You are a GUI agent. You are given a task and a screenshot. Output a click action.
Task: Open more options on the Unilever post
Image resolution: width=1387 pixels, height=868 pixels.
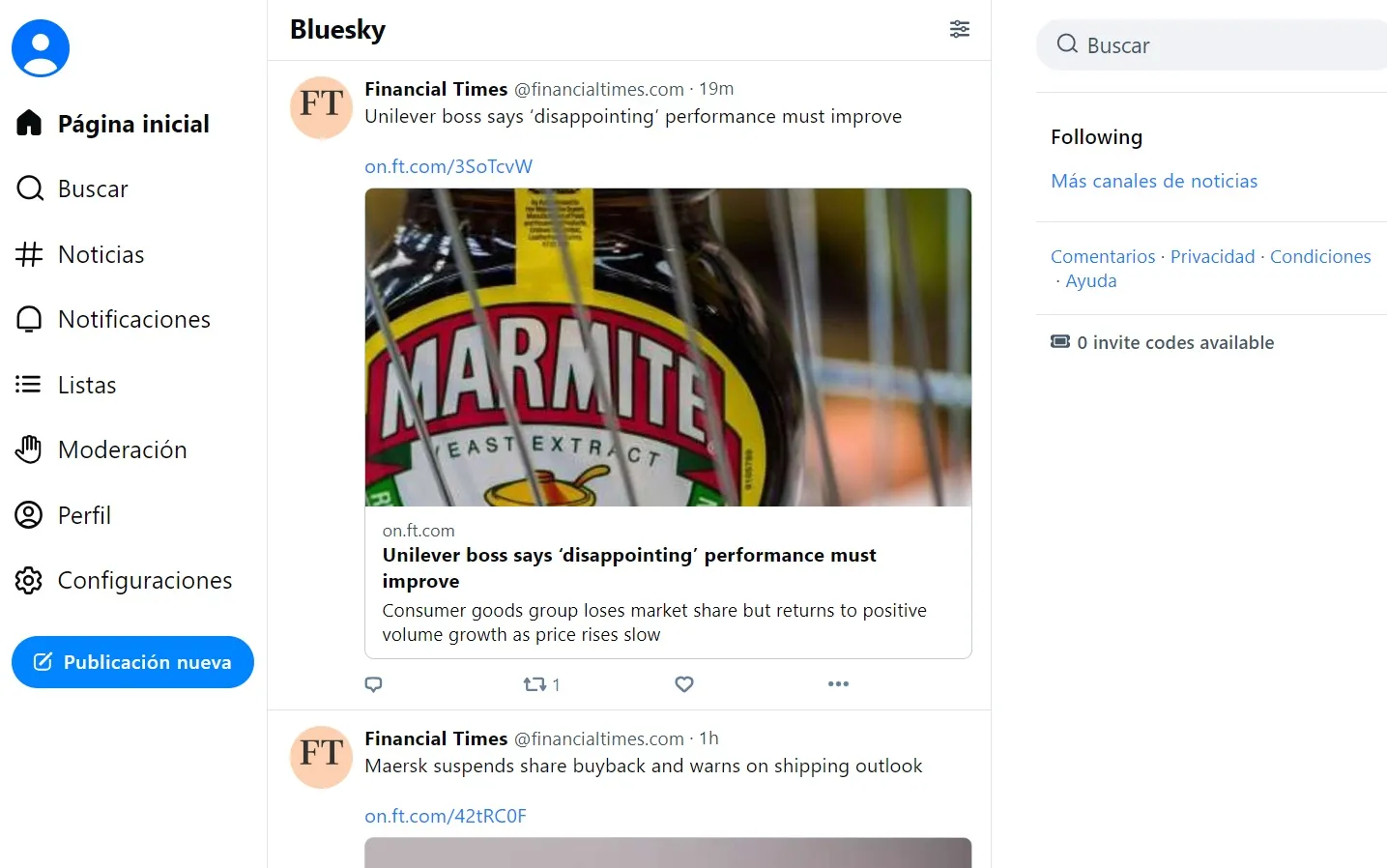click(838, 684)
